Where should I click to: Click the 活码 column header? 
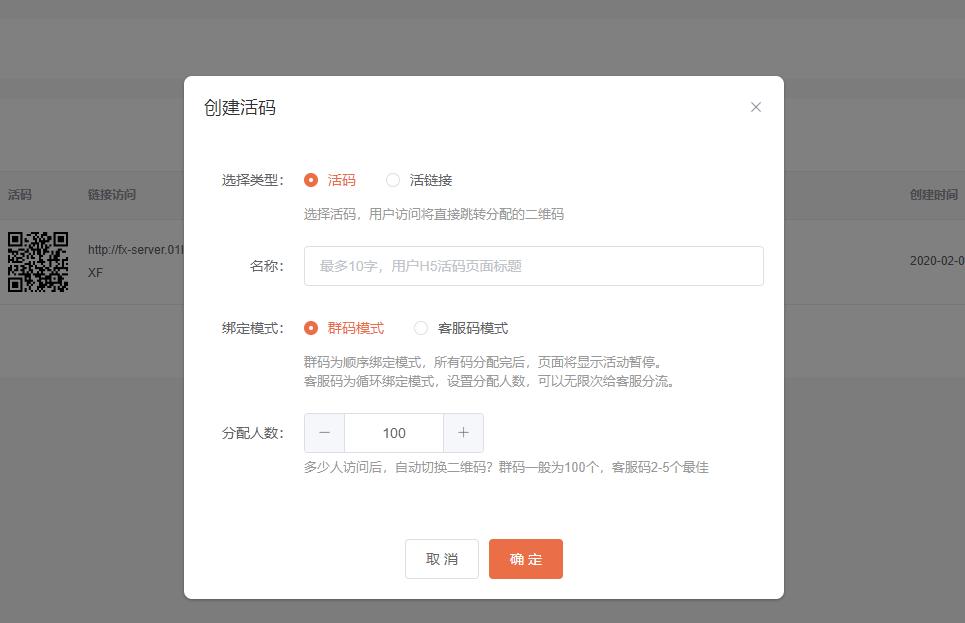(x=20, y=195)
